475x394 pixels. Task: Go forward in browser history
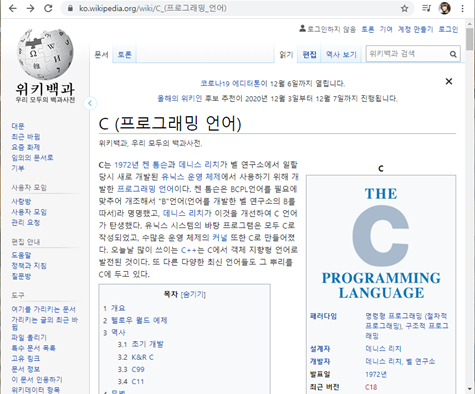tap(30, 8)
